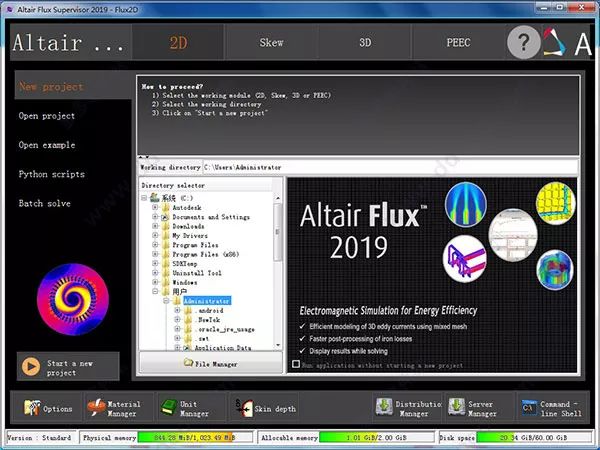The image size is (600, 450).
Task: Open the Server Manager
Action: pyautogui.click(x=470, y=407)
